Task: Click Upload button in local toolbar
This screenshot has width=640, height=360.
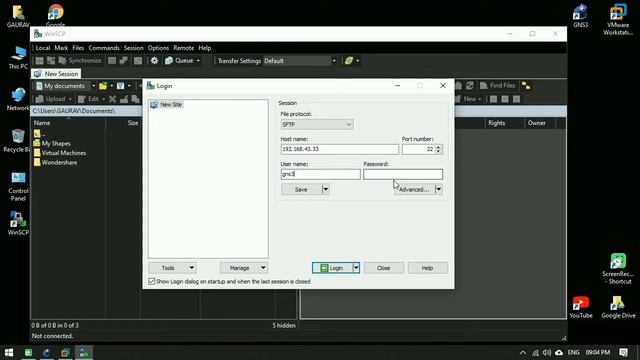Action: click(51, 99)
